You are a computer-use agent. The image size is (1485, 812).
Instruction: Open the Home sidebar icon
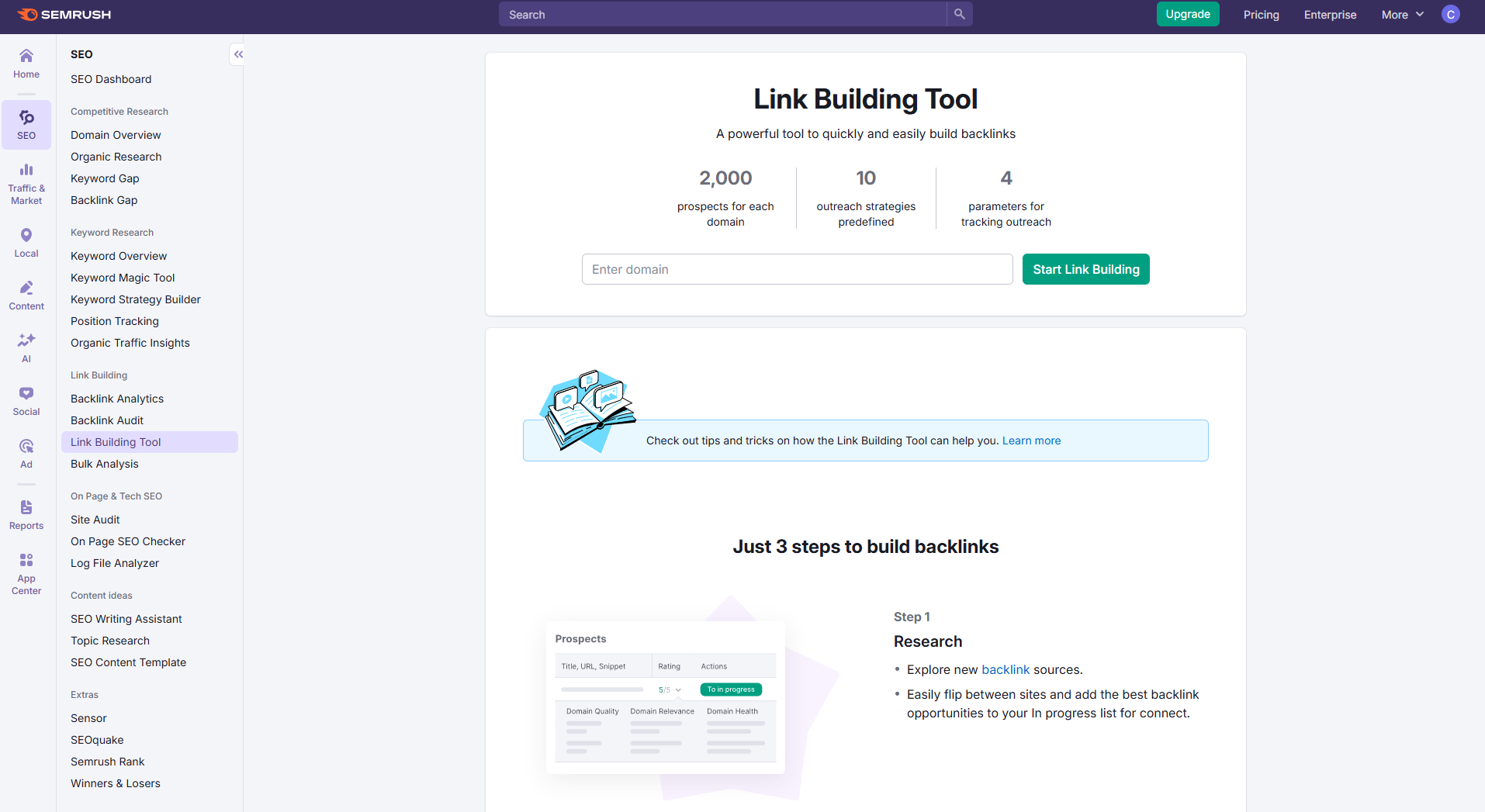click(26, 64)
